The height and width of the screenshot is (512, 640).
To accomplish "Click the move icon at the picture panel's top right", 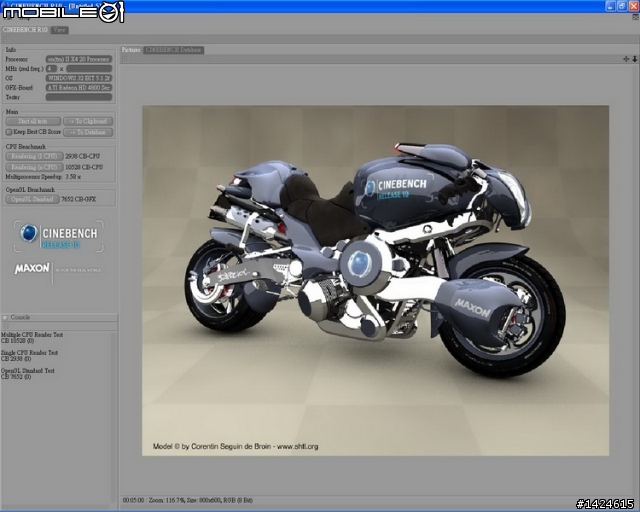I will 626,59.
